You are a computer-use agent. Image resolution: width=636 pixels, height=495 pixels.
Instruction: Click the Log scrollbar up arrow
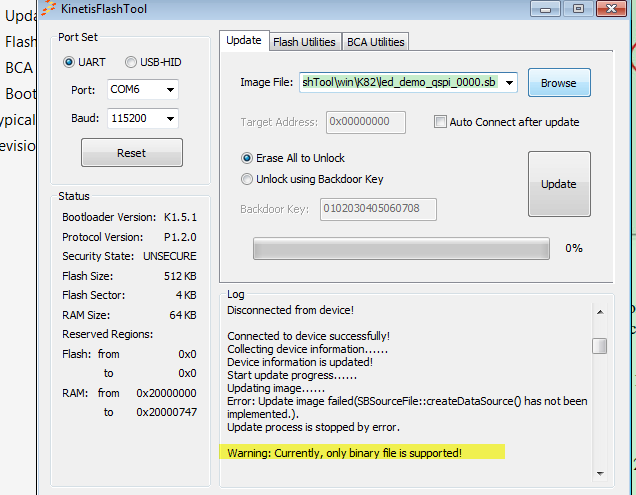600,312
